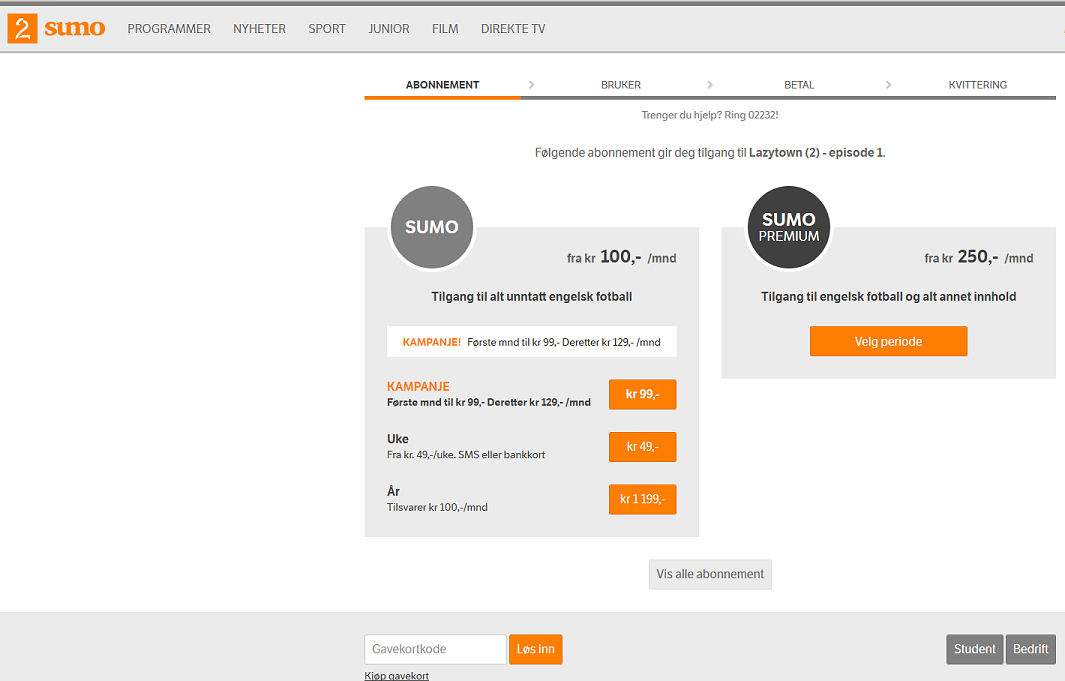Click the 'fra kr 250,- /mnd' price

979,257
